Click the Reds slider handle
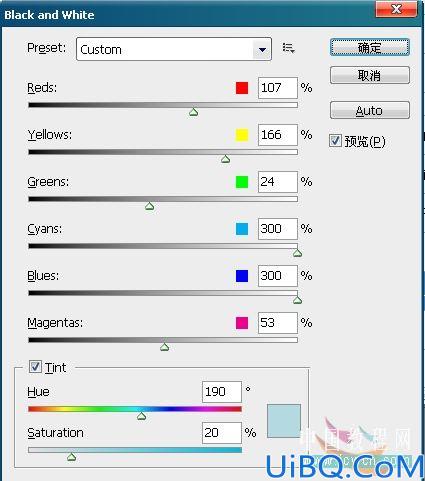Viewport: 425px width, 481px height. click(x=194, y=112)
